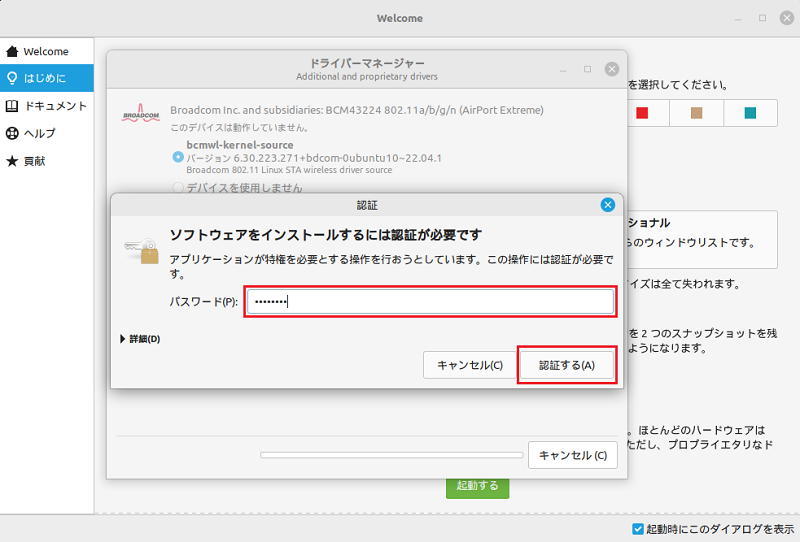The width and height of the screenshot is (800, 542).
Task: Choose the teal accent color swatch
Action: point(750,113)
